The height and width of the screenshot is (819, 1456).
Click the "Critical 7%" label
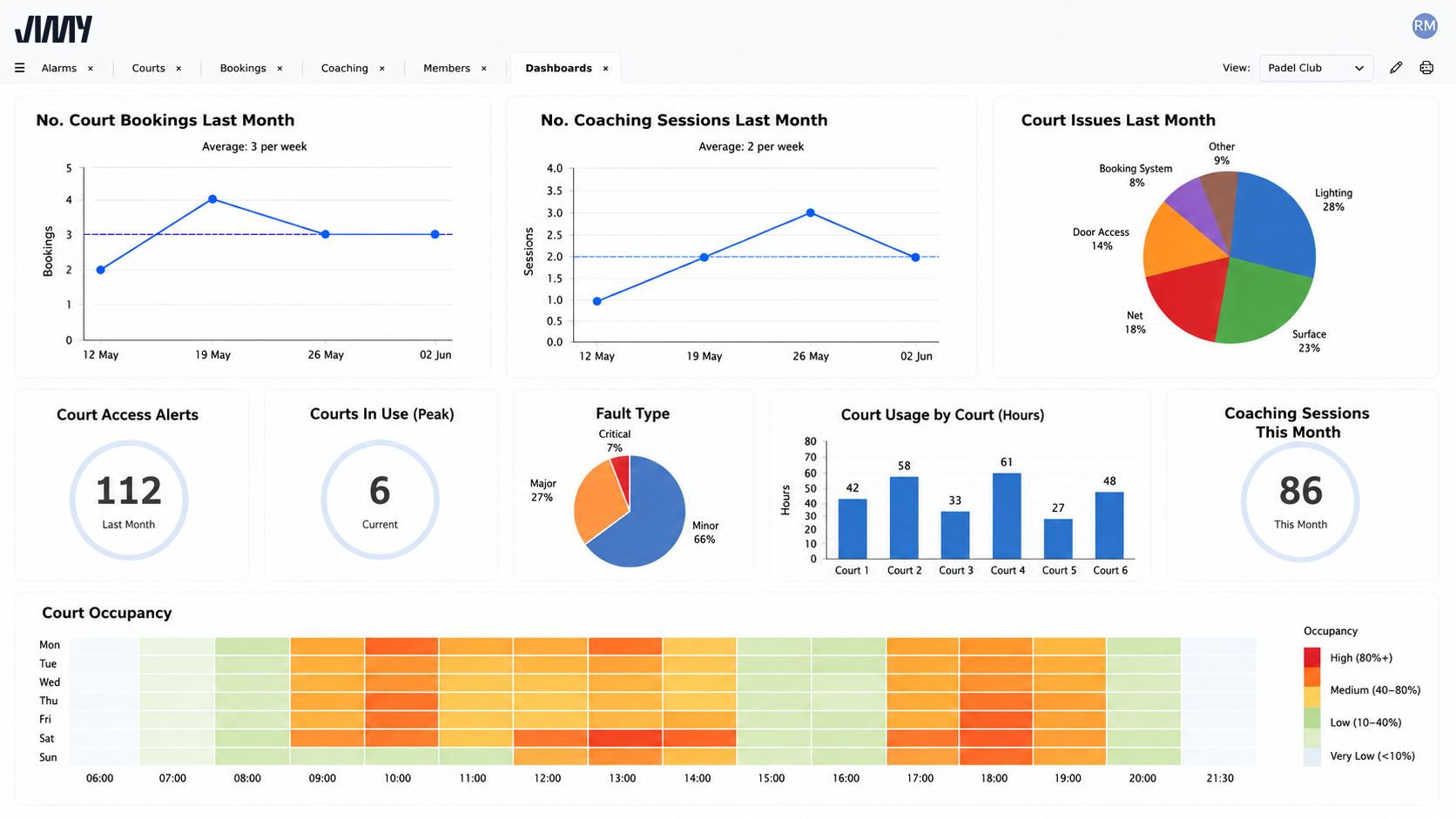click(615, 440)
